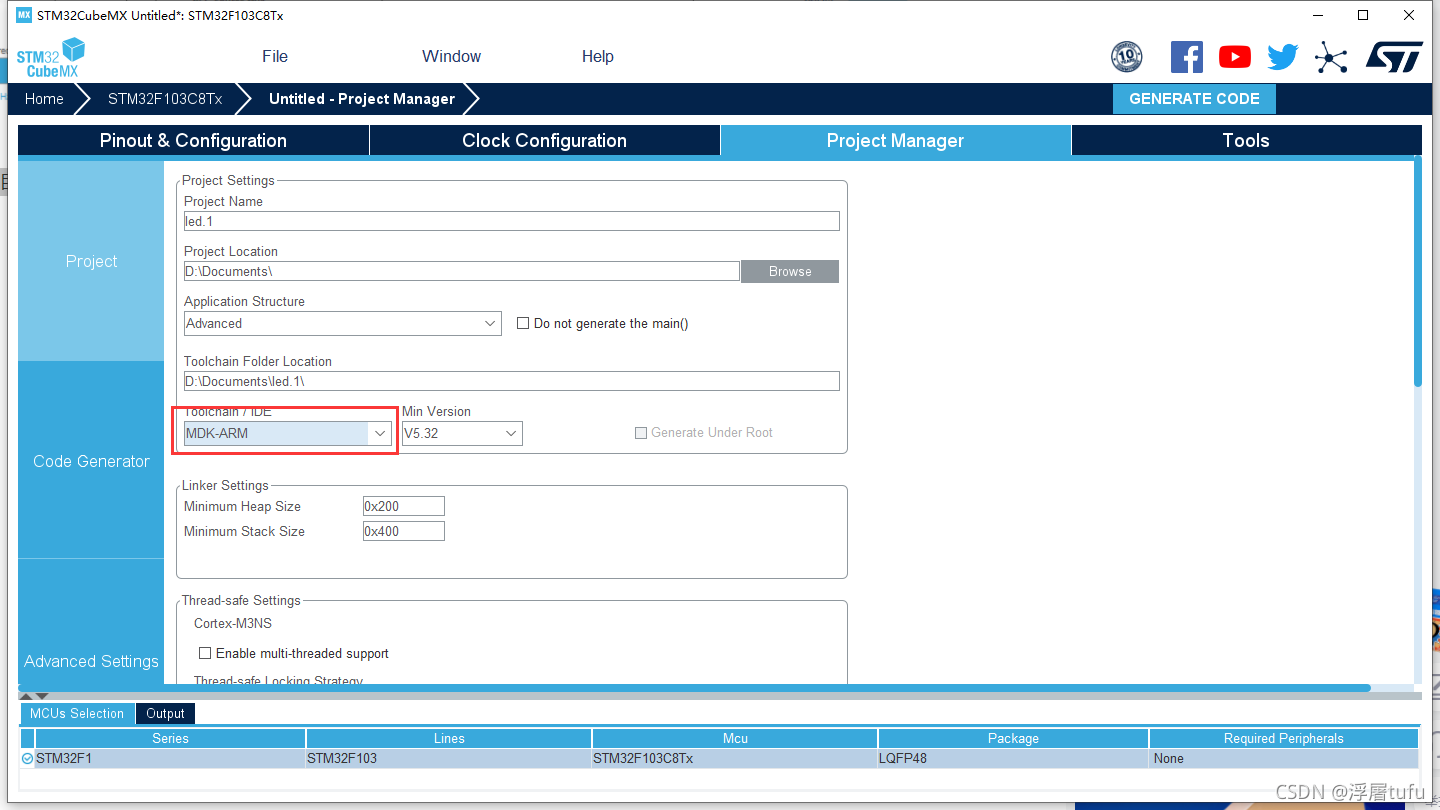Screen dimensions: 1440x810
Task: Open the Twitter bird icon link
Action: (x=1283, y=57)
